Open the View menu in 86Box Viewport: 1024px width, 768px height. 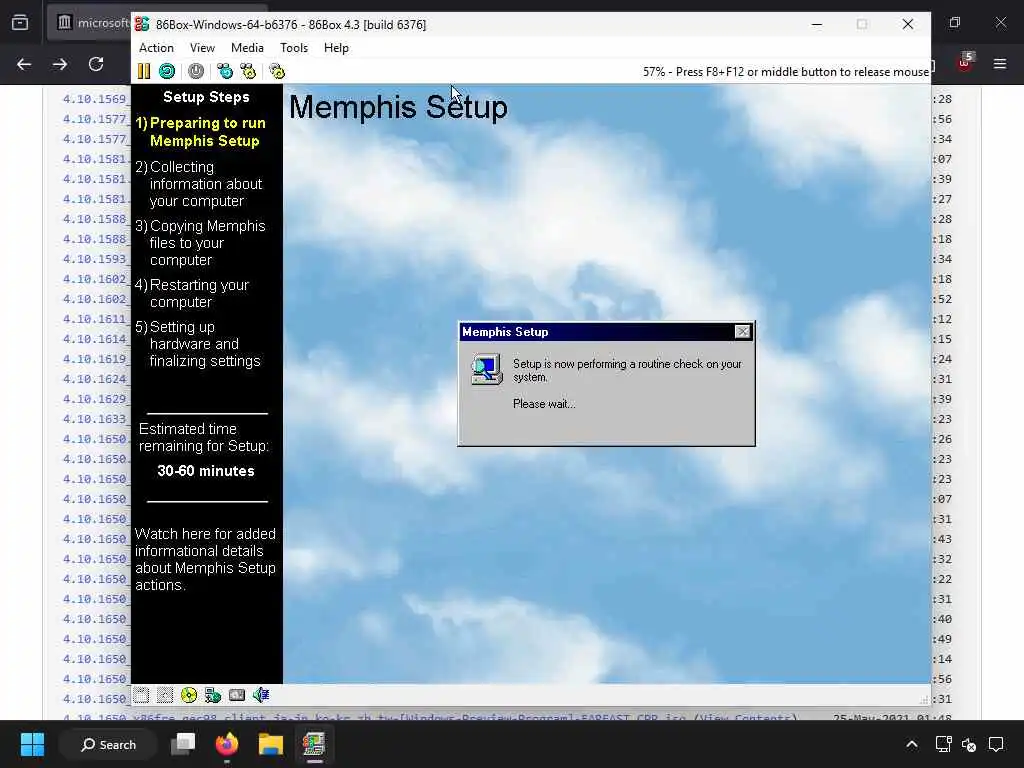(x=202, y=48)
